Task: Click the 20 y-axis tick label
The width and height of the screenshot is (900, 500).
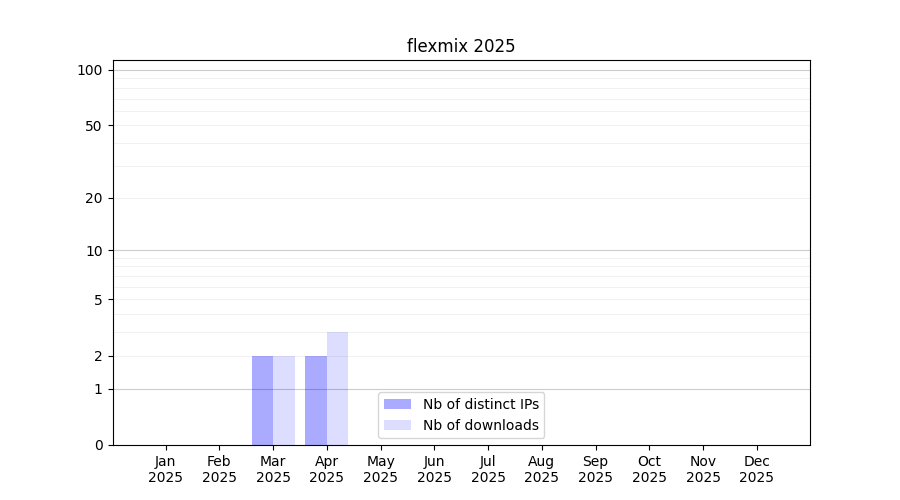Action: pos(93,198)
